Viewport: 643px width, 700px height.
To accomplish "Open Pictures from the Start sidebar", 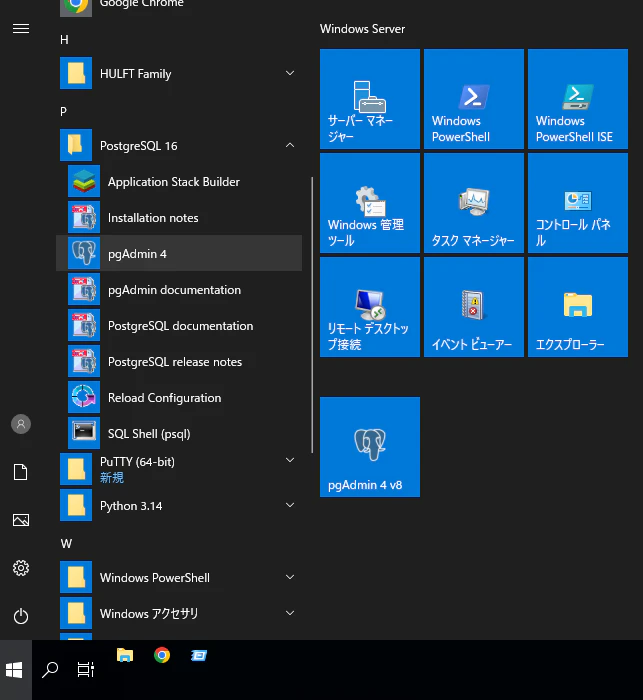I will (21, 520).
